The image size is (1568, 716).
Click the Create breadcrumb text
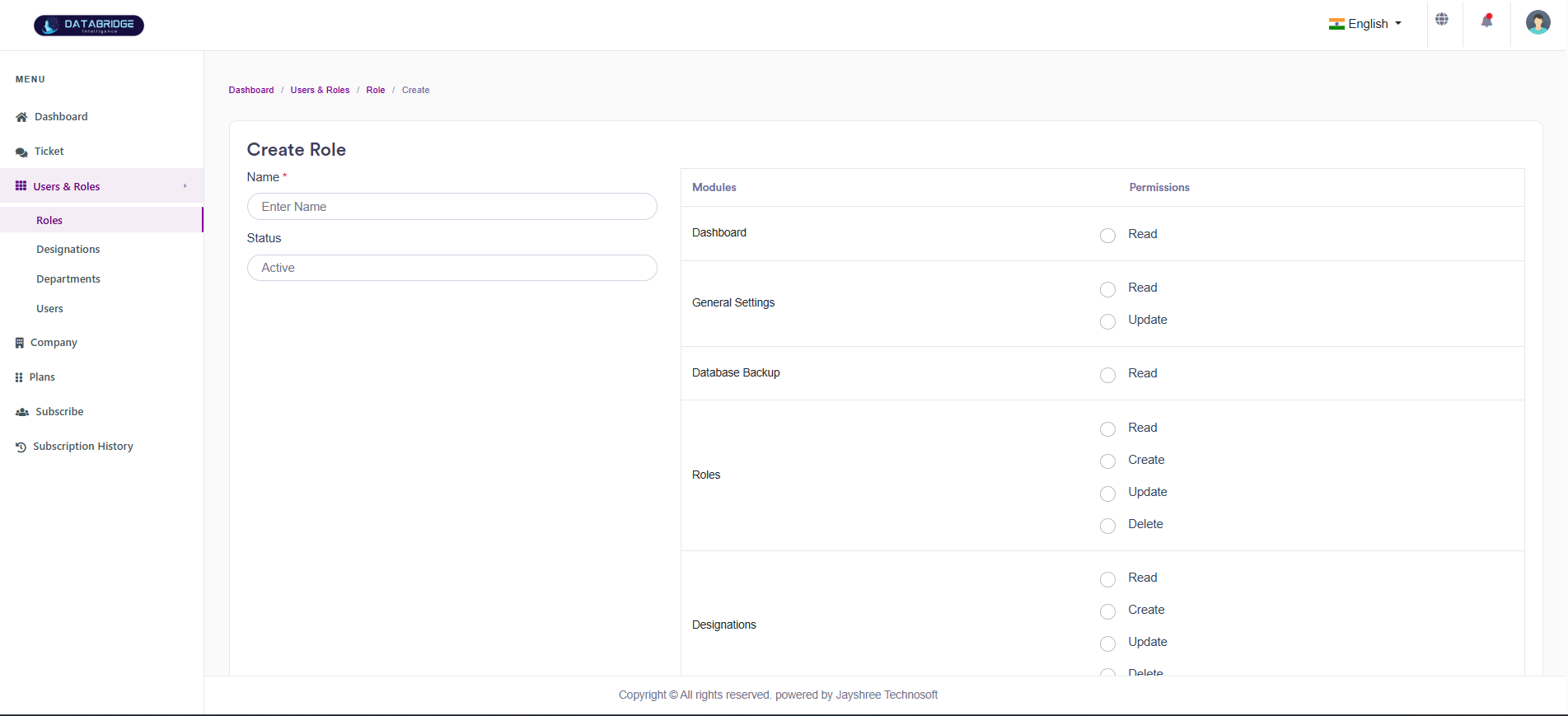[416, 90]
